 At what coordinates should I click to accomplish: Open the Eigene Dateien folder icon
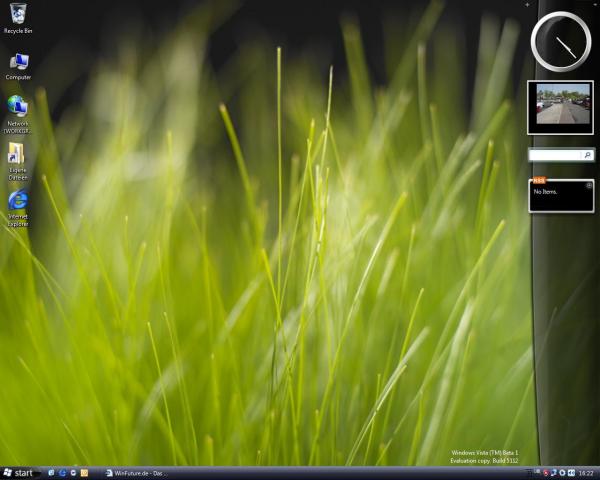click(17, 154)
